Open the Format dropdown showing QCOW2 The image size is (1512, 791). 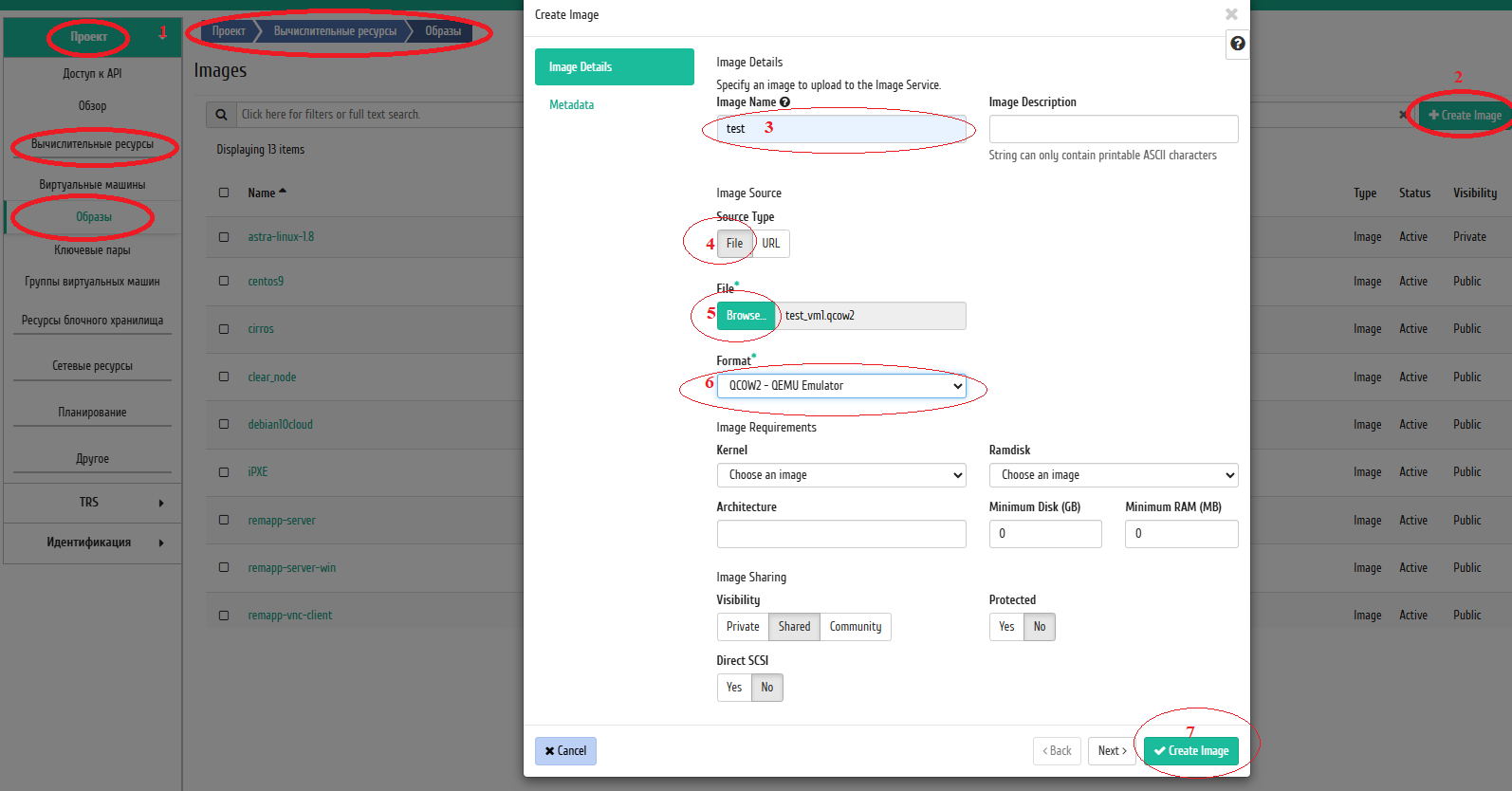coord(841,386)
